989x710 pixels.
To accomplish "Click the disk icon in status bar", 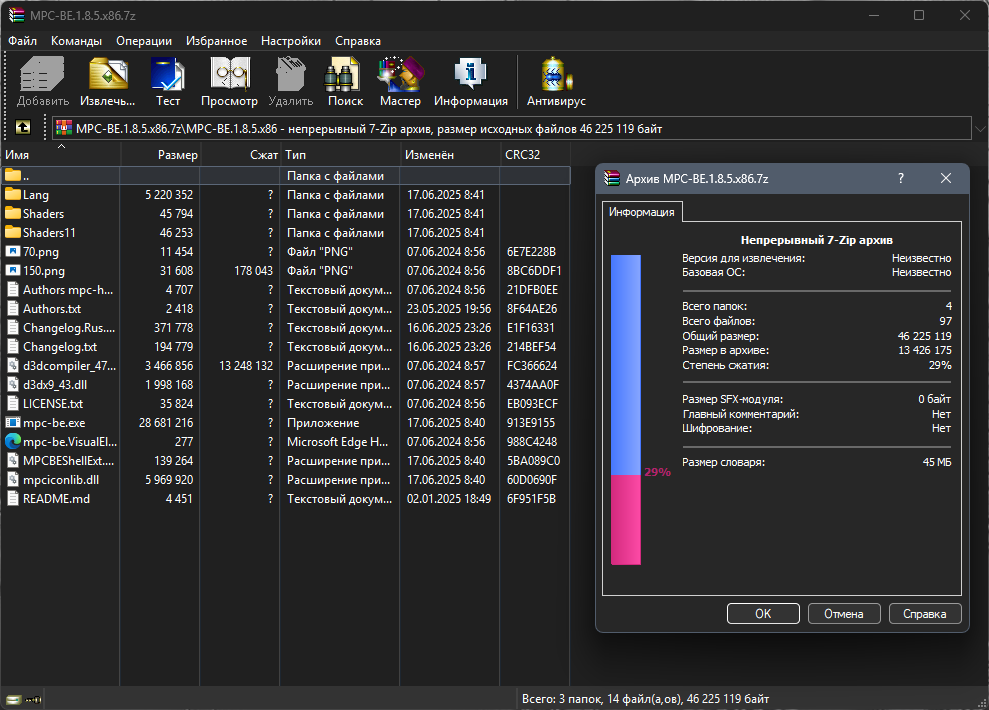I will [13, 699].
